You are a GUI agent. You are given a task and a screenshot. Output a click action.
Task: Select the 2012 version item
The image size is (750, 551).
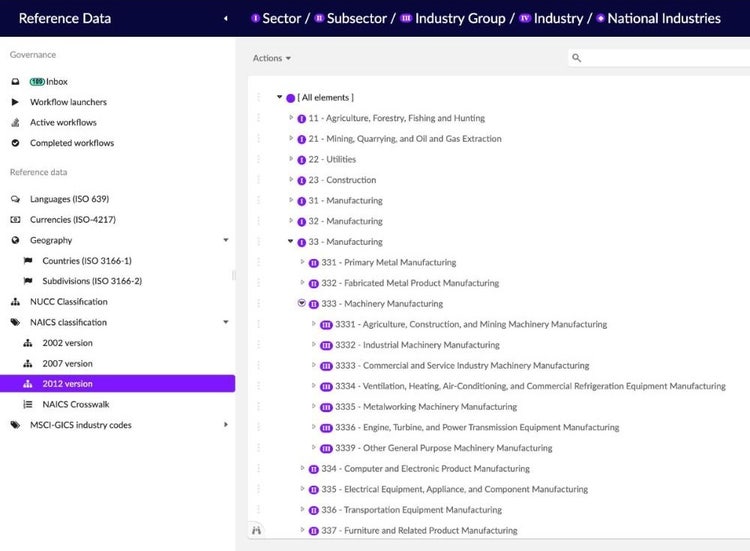pos(117,384)
